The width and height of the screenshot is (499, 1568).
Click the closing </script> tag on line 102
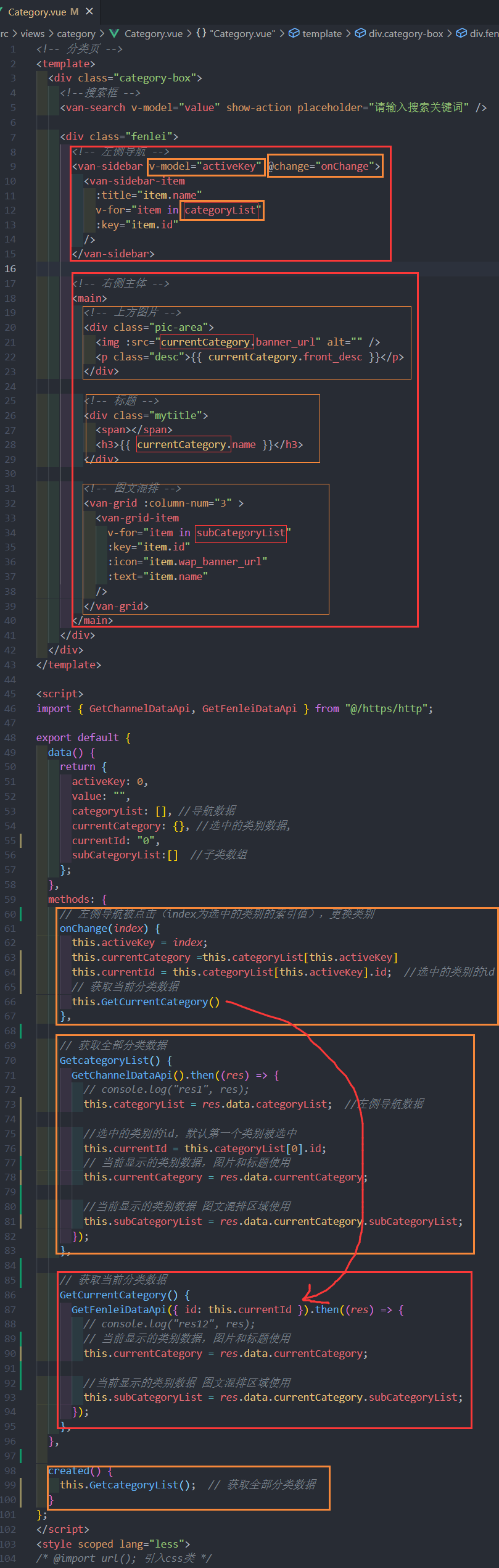[x=63, y=1529]
